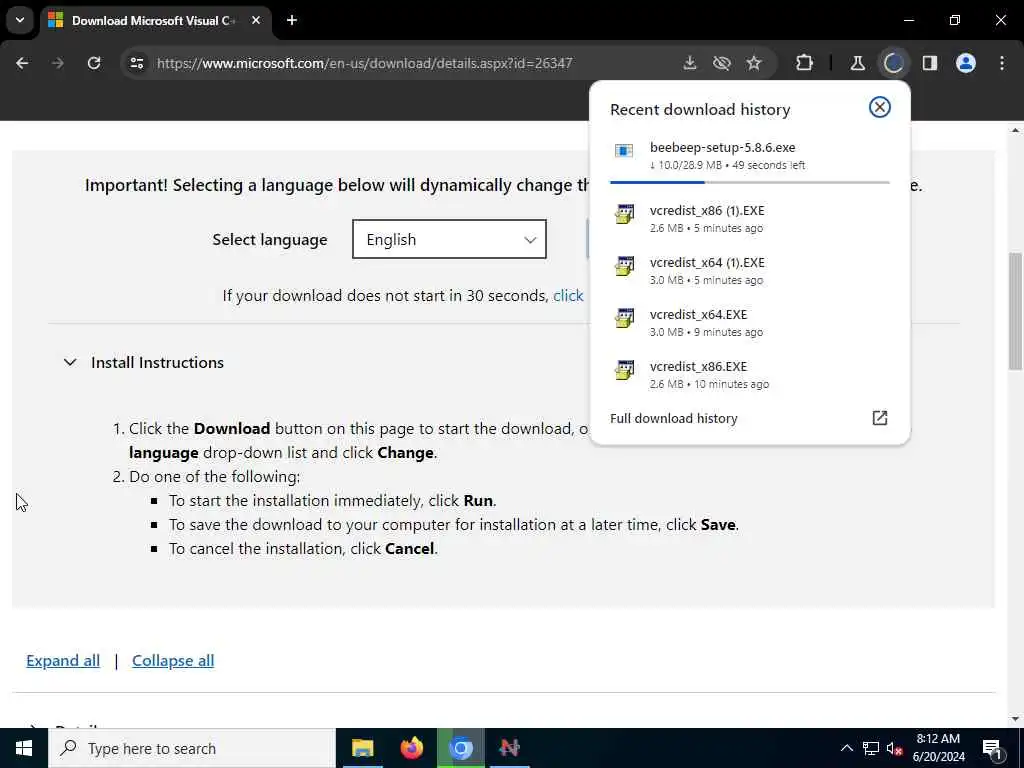Screen dimensions: 1024x768
Task: Open the tab search dropdown arrow
Action: [20, 20]
